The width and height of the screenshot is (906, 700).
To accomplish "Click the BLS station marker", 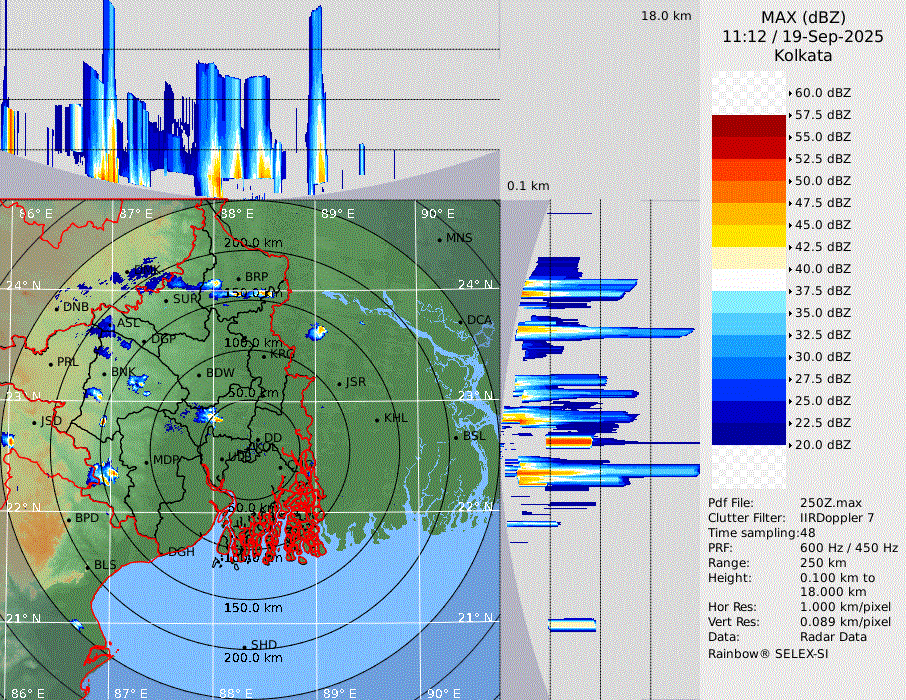I will pos(87,566).
